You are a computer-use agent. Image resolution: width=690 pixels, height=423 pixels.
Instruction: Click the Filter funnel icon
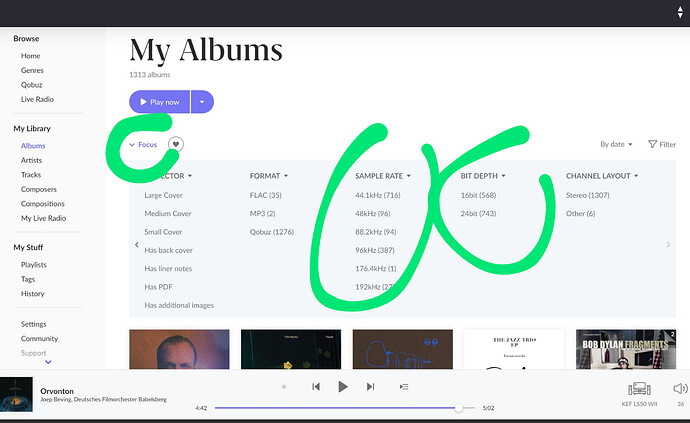point(652,144)
